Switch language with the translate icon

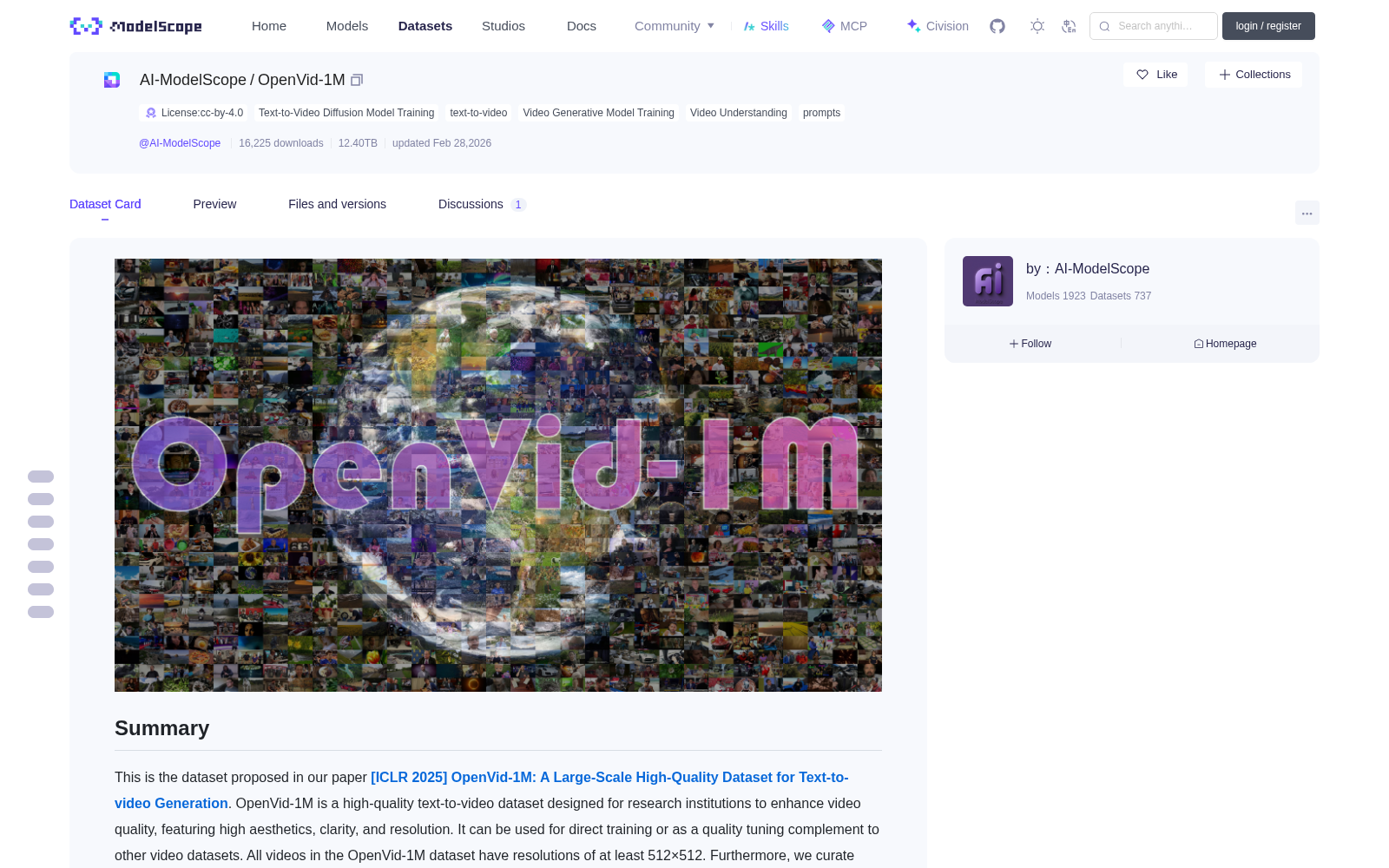(1070, 26)
